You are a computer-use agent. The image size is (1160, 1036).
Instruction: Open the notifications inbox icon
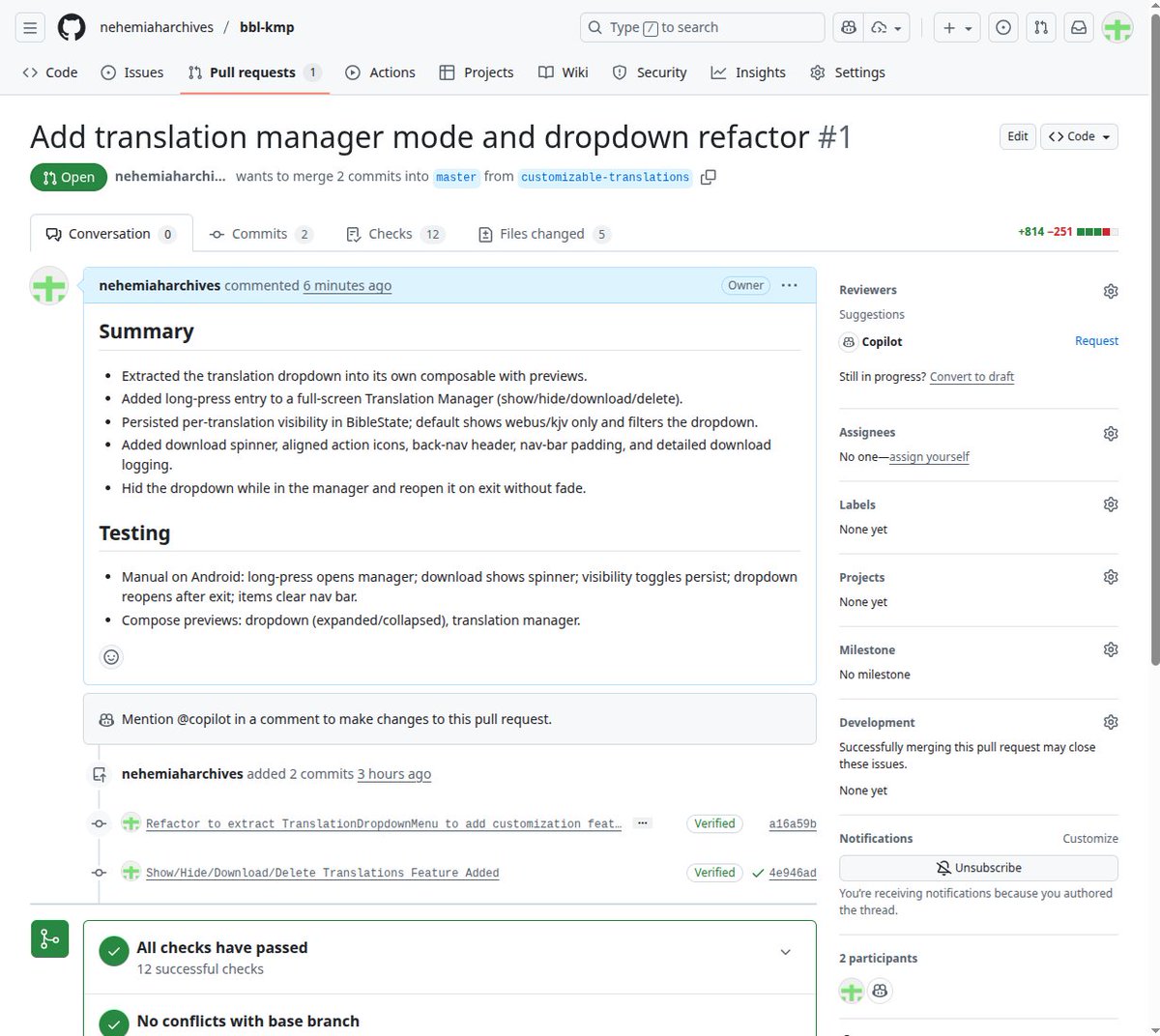[x=1079, y=28]
